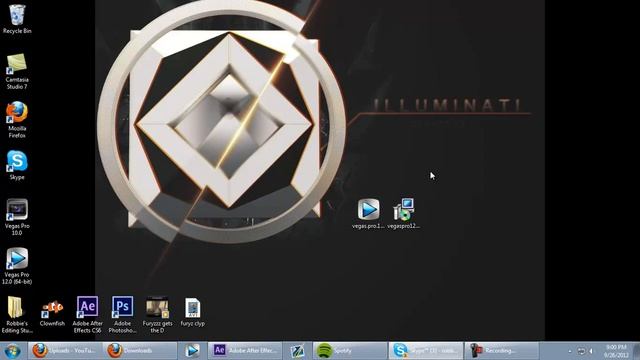Image resolution: width=640 pixels, height=360 pixels.
Task: Switch to Spotify taskbar window
Action: pos(350,351)
